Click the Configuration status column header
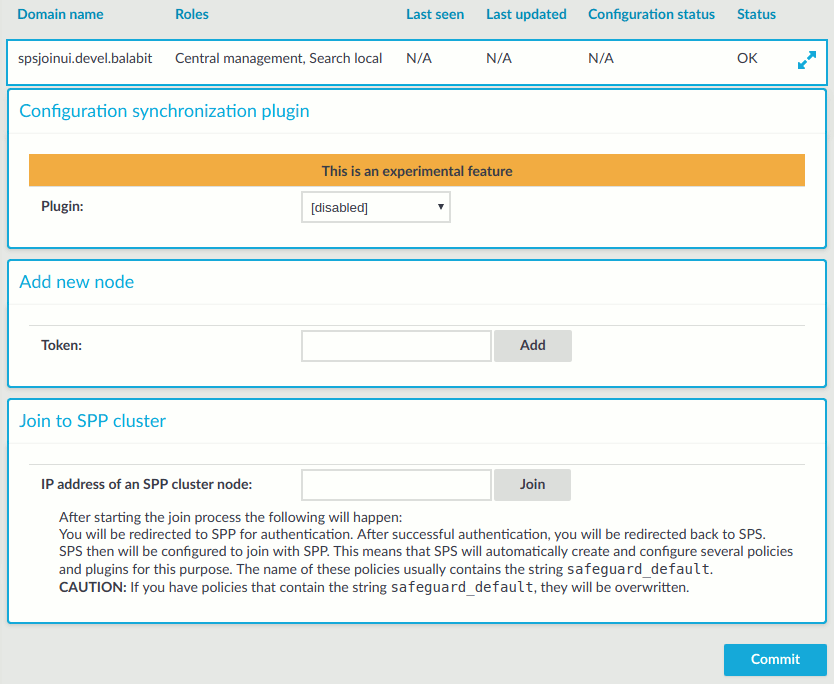This screenshot has height=684, width=834. click(x=652, y=14)
